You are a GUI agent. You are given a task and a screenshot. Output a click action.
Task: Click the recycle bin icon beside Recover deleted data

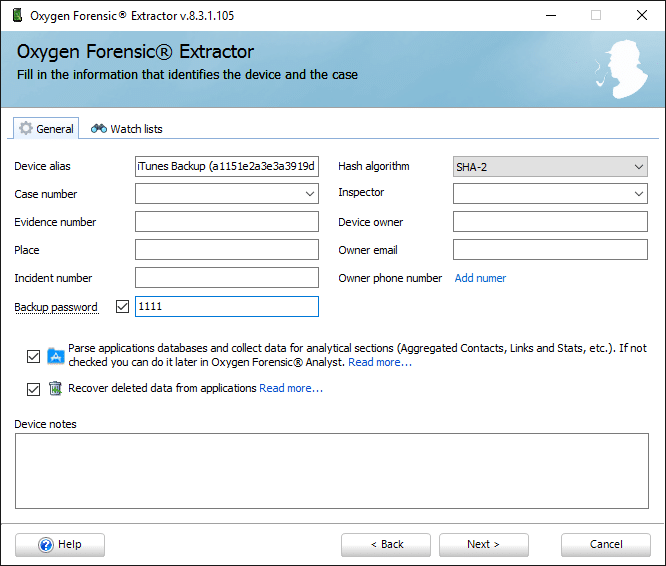tap(55, 388)
